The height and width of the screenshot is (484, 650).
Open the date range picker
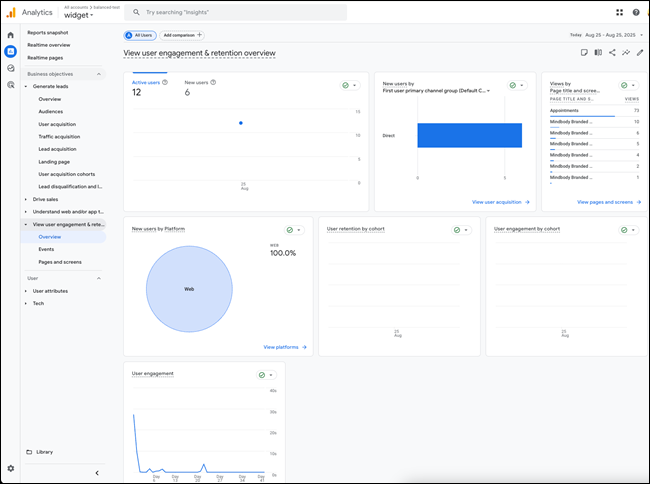click(606, 35)
